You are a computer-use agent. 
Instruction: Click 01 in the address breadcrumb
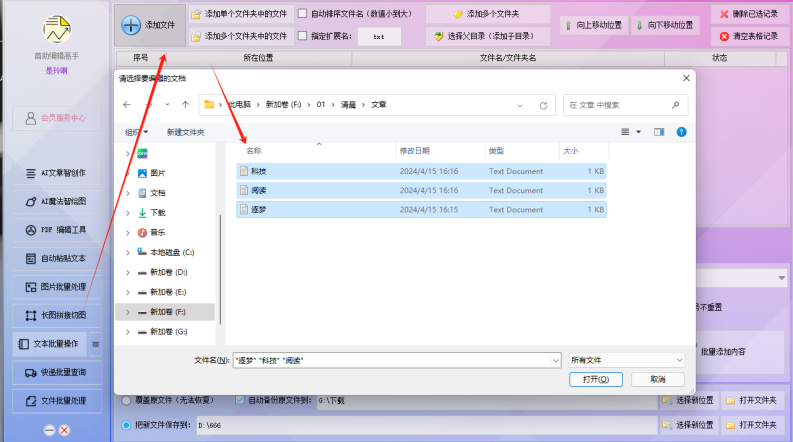tap(321, 105)
